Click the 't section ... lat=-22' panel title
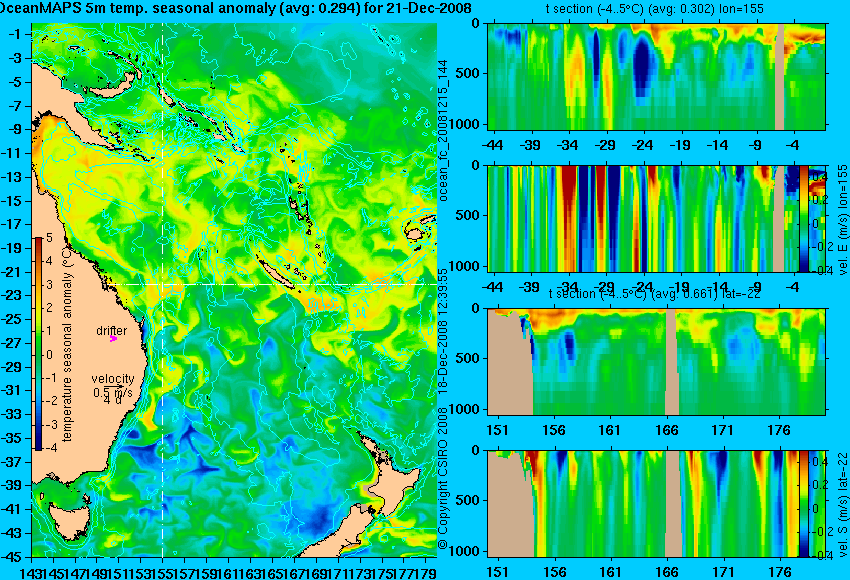The height and width of the screenshot is (580, 850). [x=654, y=294]
